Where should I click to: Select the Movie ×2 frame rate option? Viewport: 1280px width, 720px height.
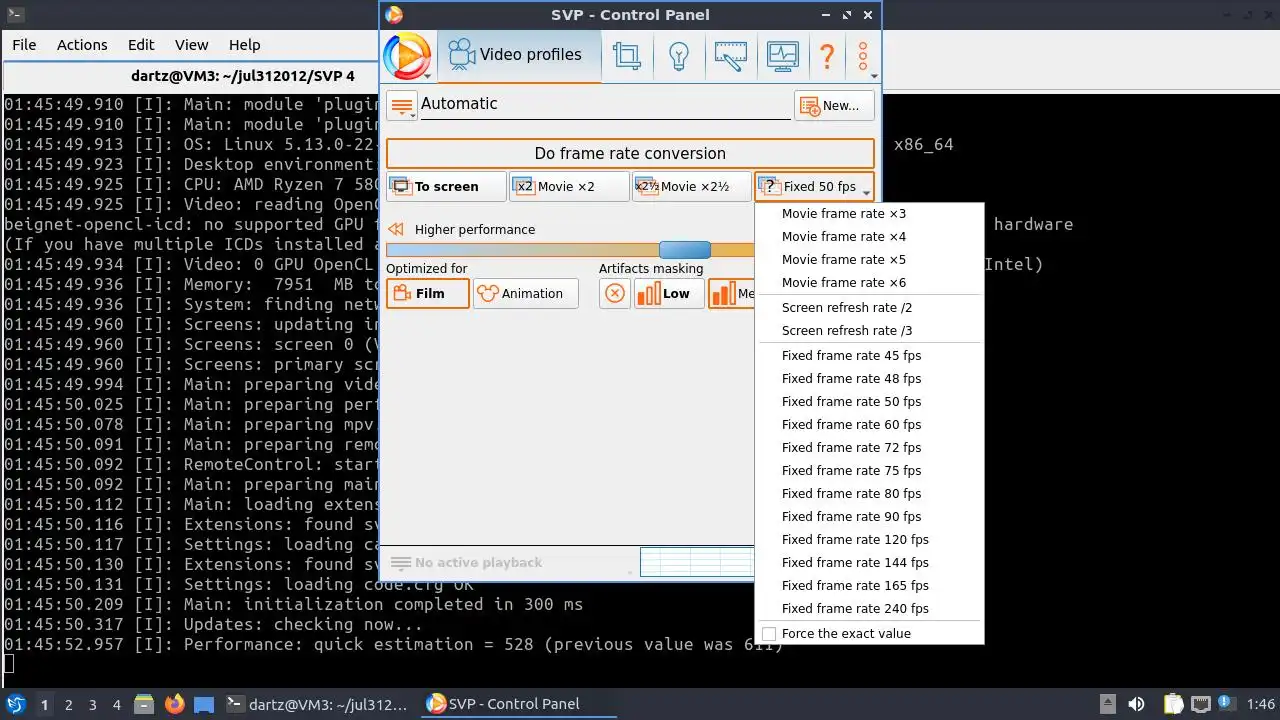[569, 187]
